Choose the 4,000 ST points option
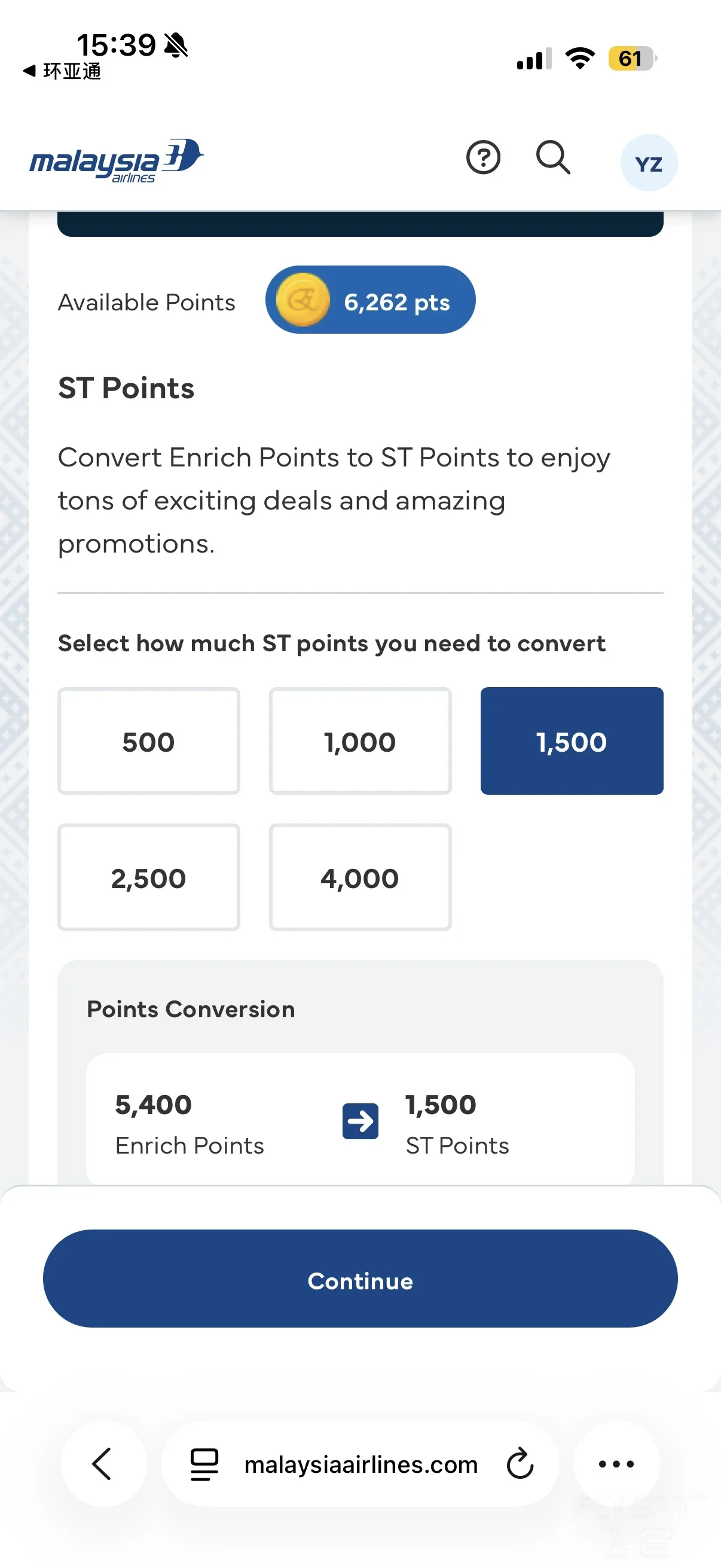 coord(360,877)
